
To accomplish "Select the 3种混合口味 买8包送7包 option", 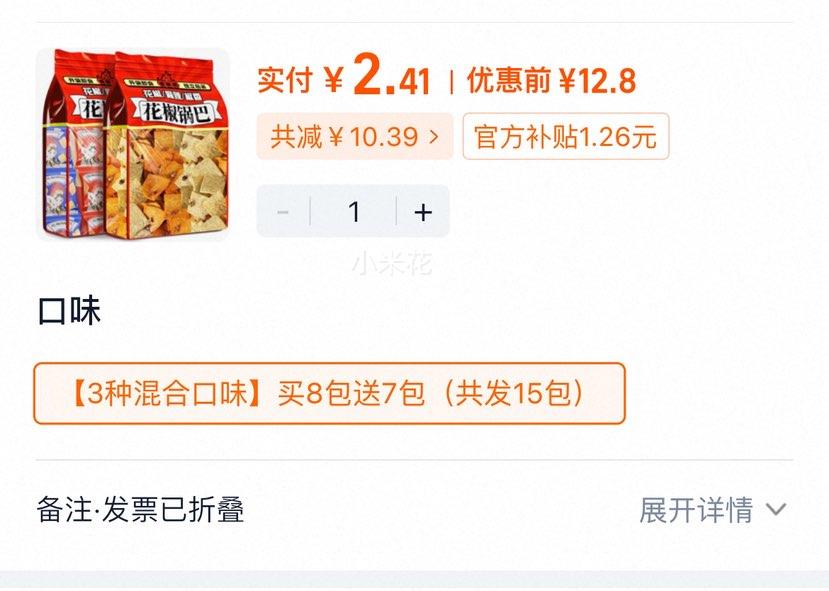I will (x=329, y=393).
